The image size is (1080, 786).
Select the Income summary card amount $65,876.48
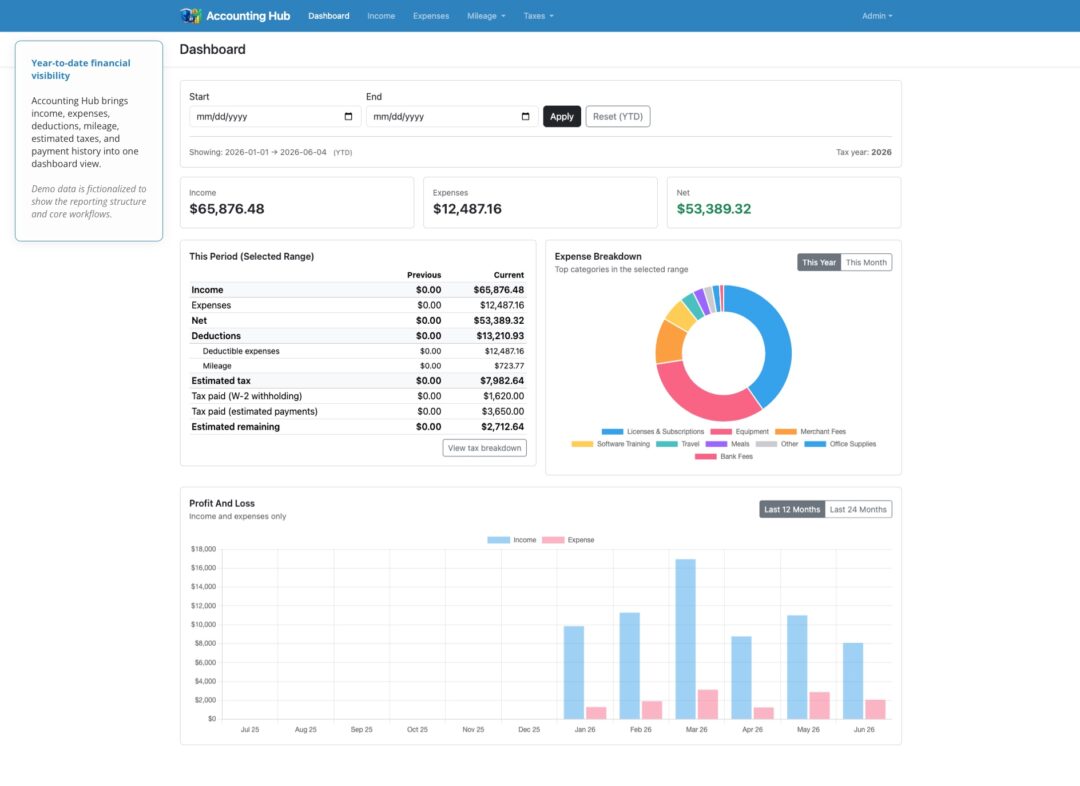tap(227, 209)
